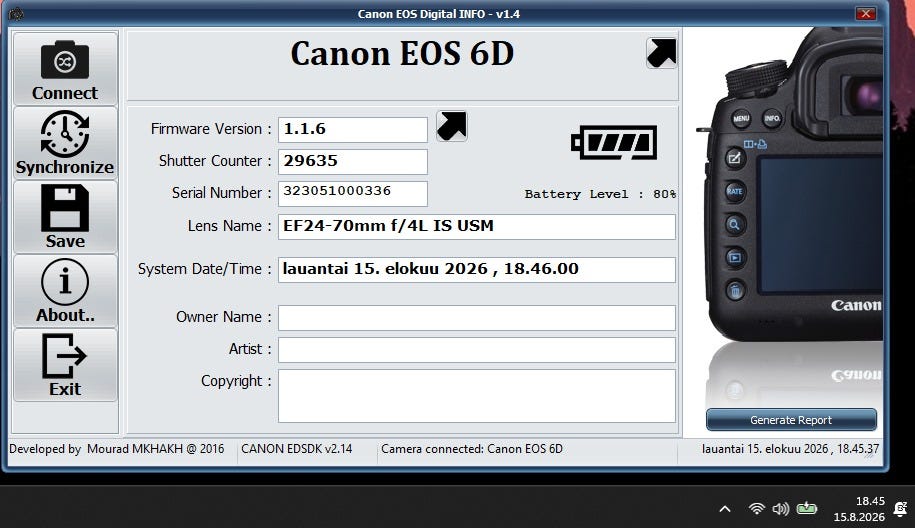Synchronize the camera clock
Viewport: 915px width, 528px height.
tap(65, 143)
